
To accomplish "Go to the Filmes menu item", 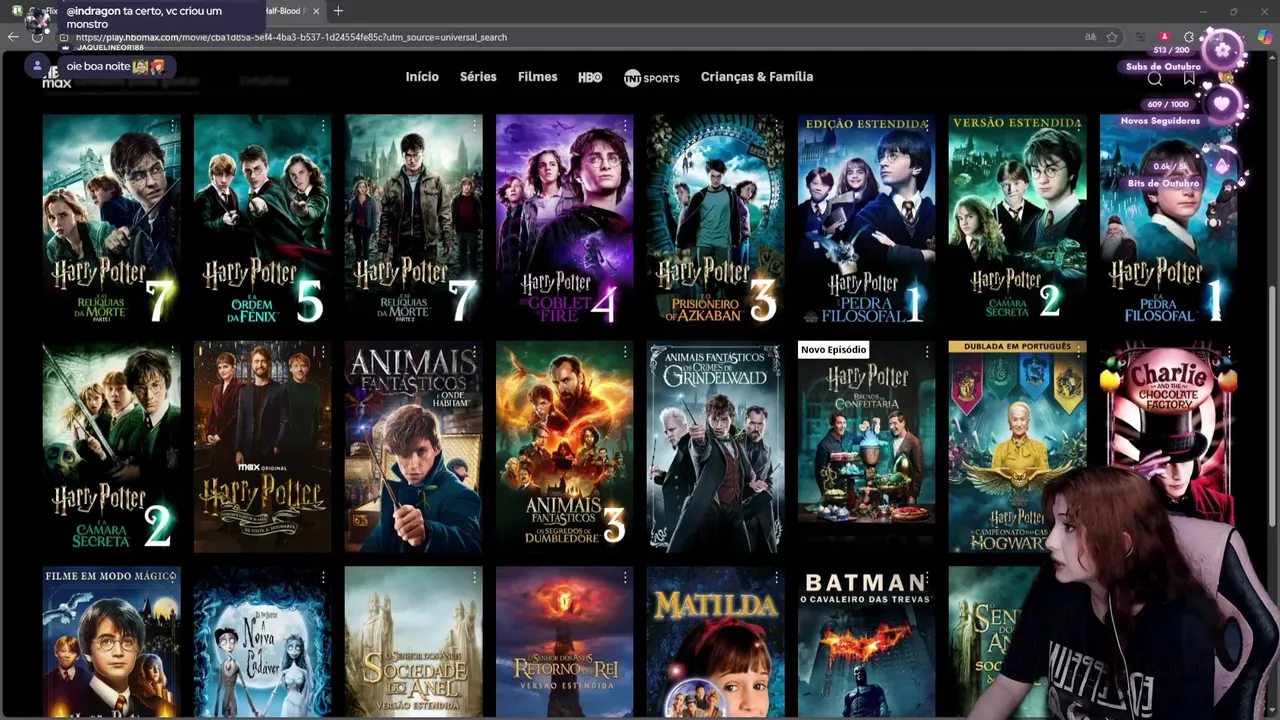I will pyautogui.click(x=537, y=77).
